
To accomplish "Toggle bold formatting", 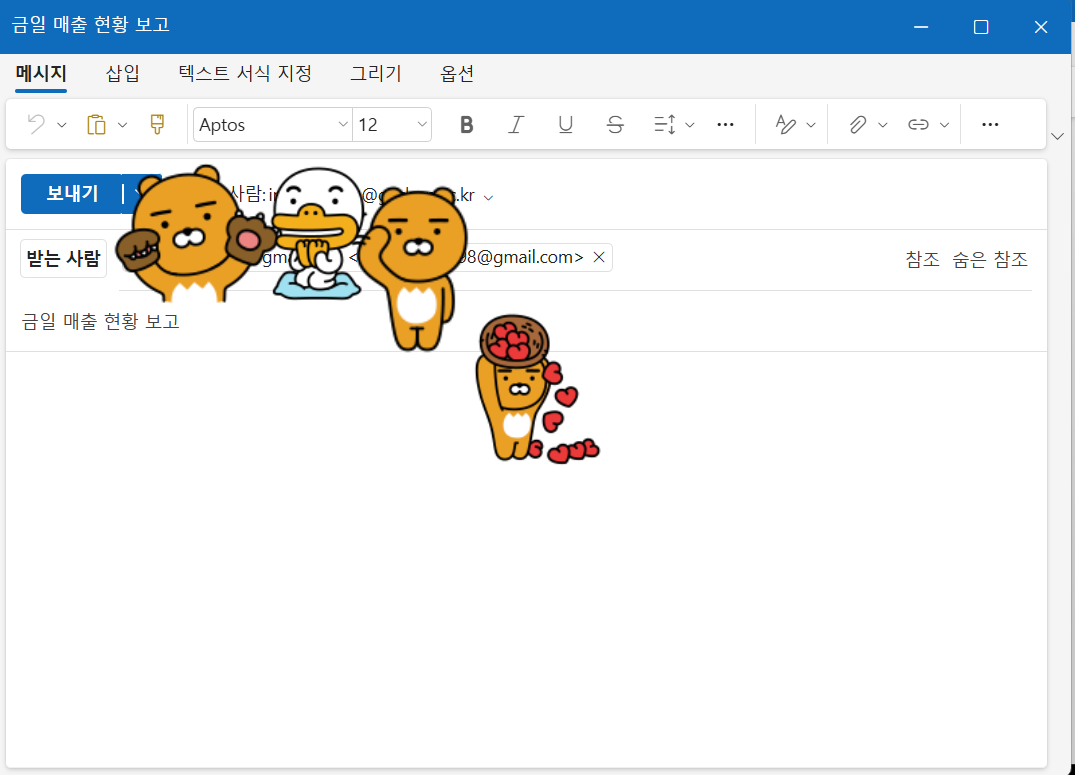I will tap(466, 124).
